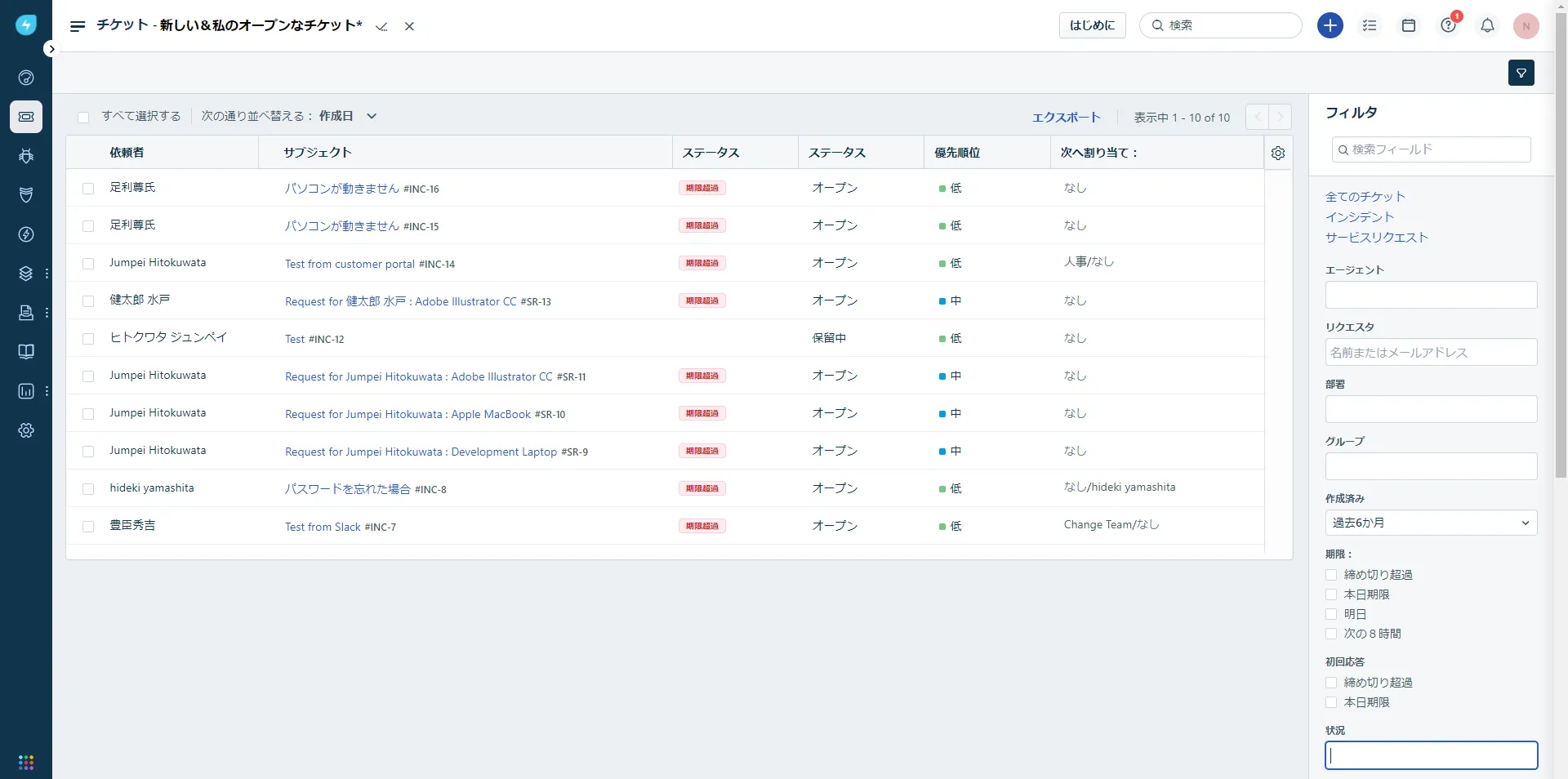Expand Reports submenu three-dot handle
The image size is (1568, 779).
(47, 391)
